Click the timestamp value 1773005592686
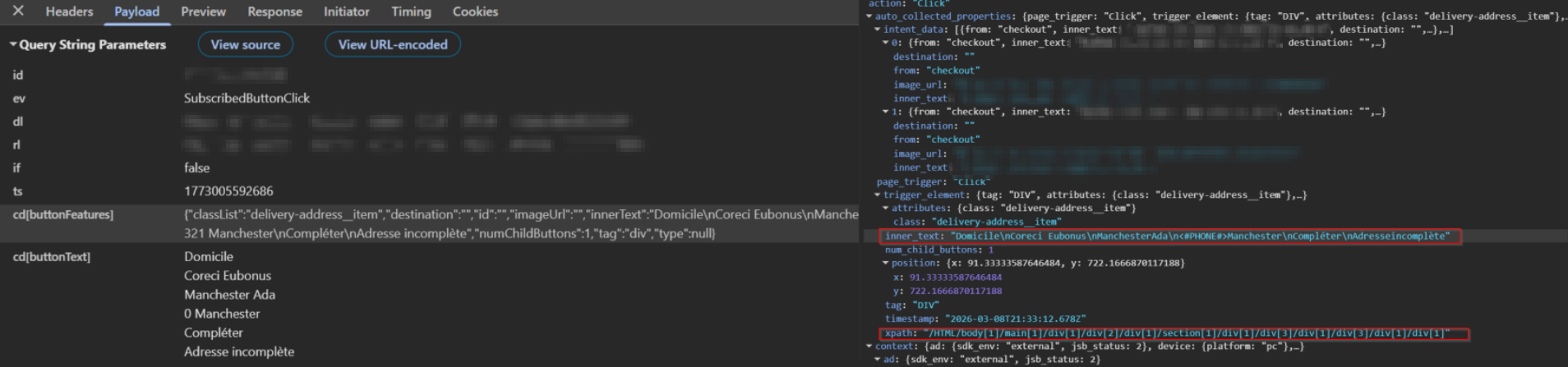This screenshot has height=367, width=1568. point(228,190)
